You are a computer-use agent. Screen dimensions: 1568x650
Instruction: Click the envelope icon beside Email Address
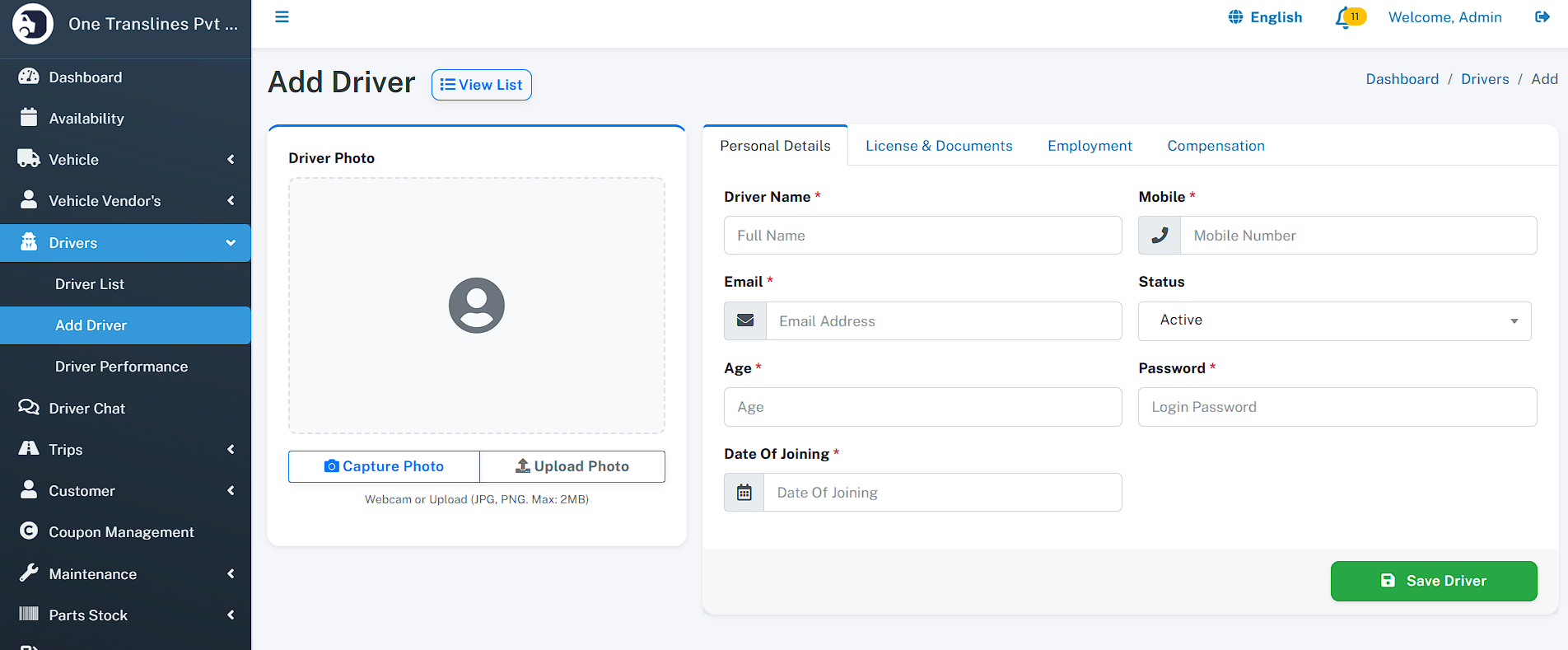coord(745,321)
